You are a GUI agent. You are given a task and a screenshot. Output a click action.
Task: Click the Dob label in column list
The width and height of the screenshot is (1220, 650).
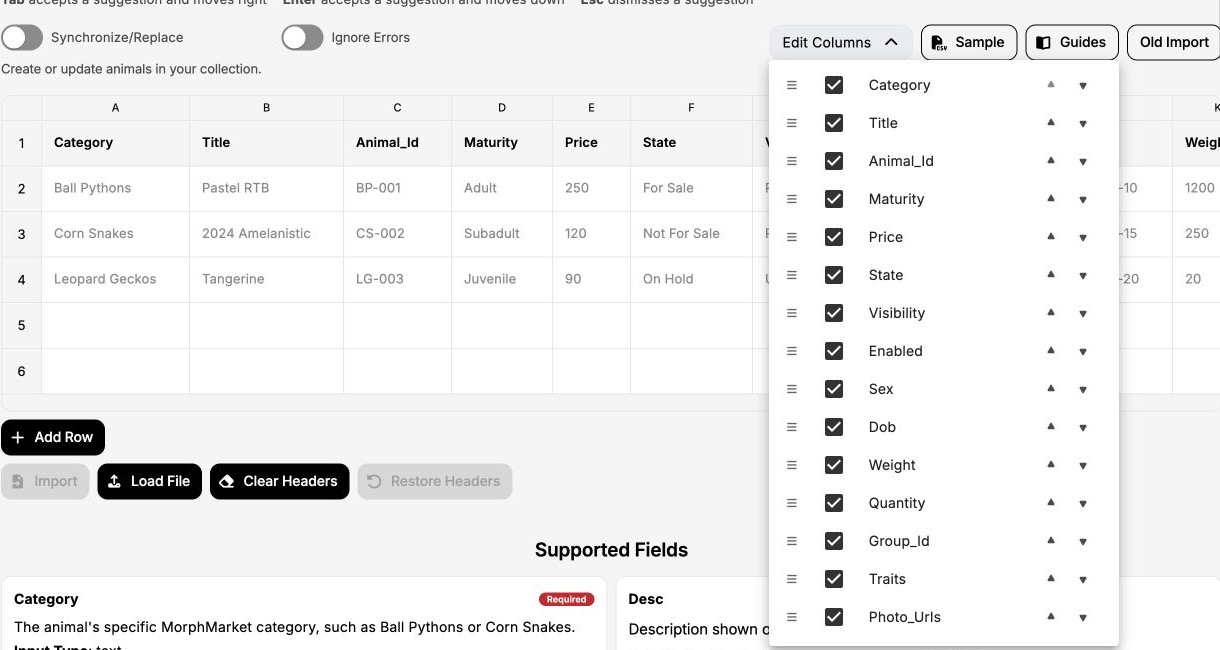882,427
